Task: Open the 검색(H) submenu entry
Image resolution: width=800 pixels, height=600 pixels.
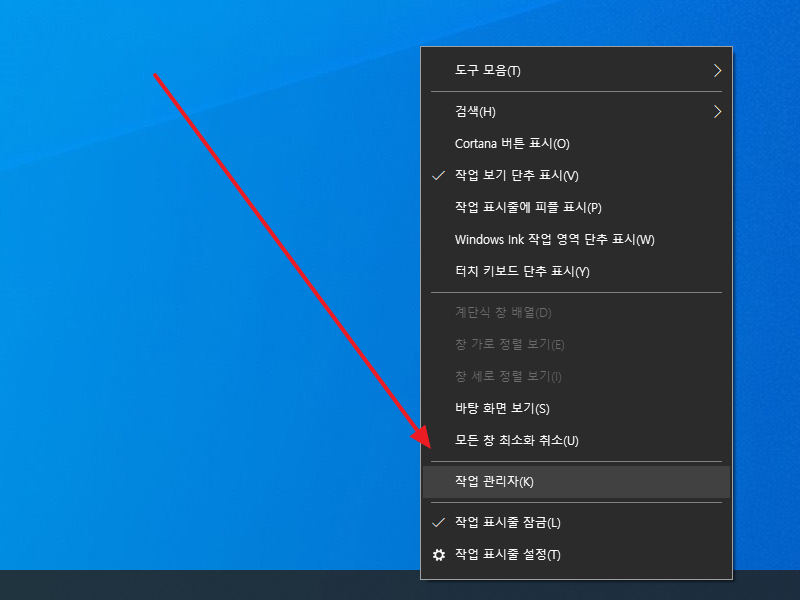Action: pyautogui.click(x=577, y=112)
